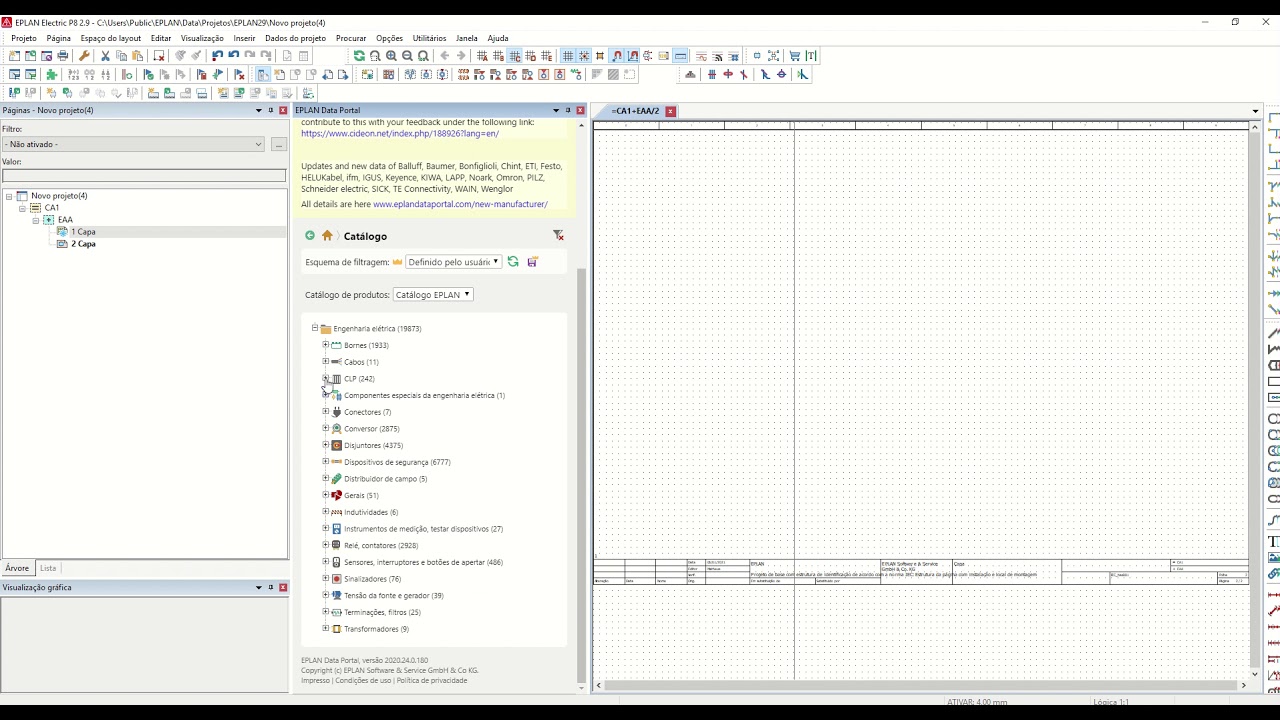Open the Catálogo de produtos dropdown
1280x720 pixels.
point(433,295)
